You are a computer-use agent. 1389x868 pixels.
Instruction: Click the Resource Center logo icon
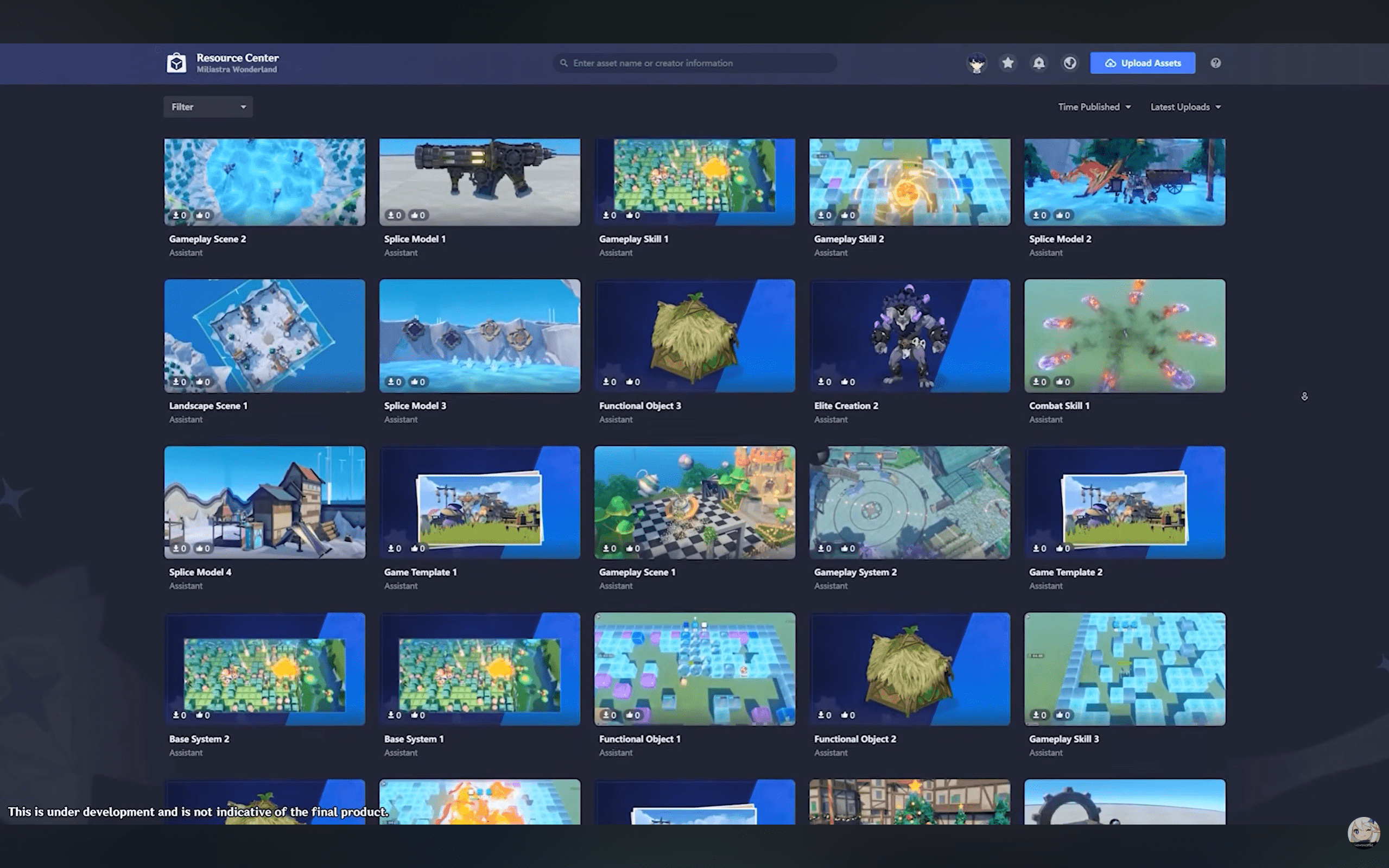[176, 62]
